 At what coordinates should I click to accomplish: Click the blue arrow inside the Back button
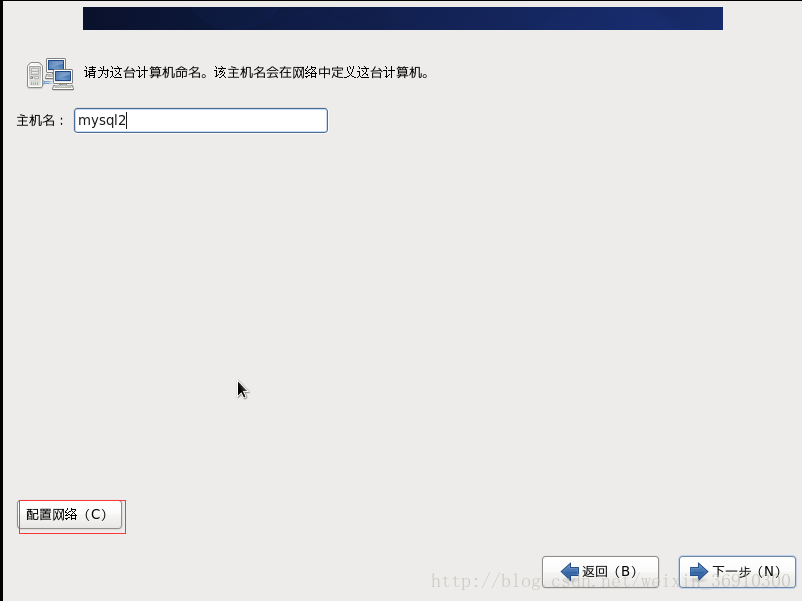click(x=572, y=570)
